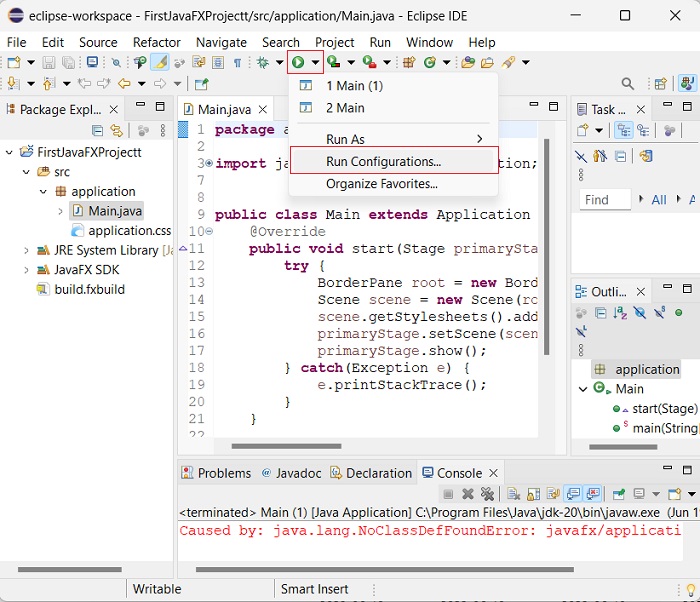Select Run Configurations... from the menu

tap(383, 161)
